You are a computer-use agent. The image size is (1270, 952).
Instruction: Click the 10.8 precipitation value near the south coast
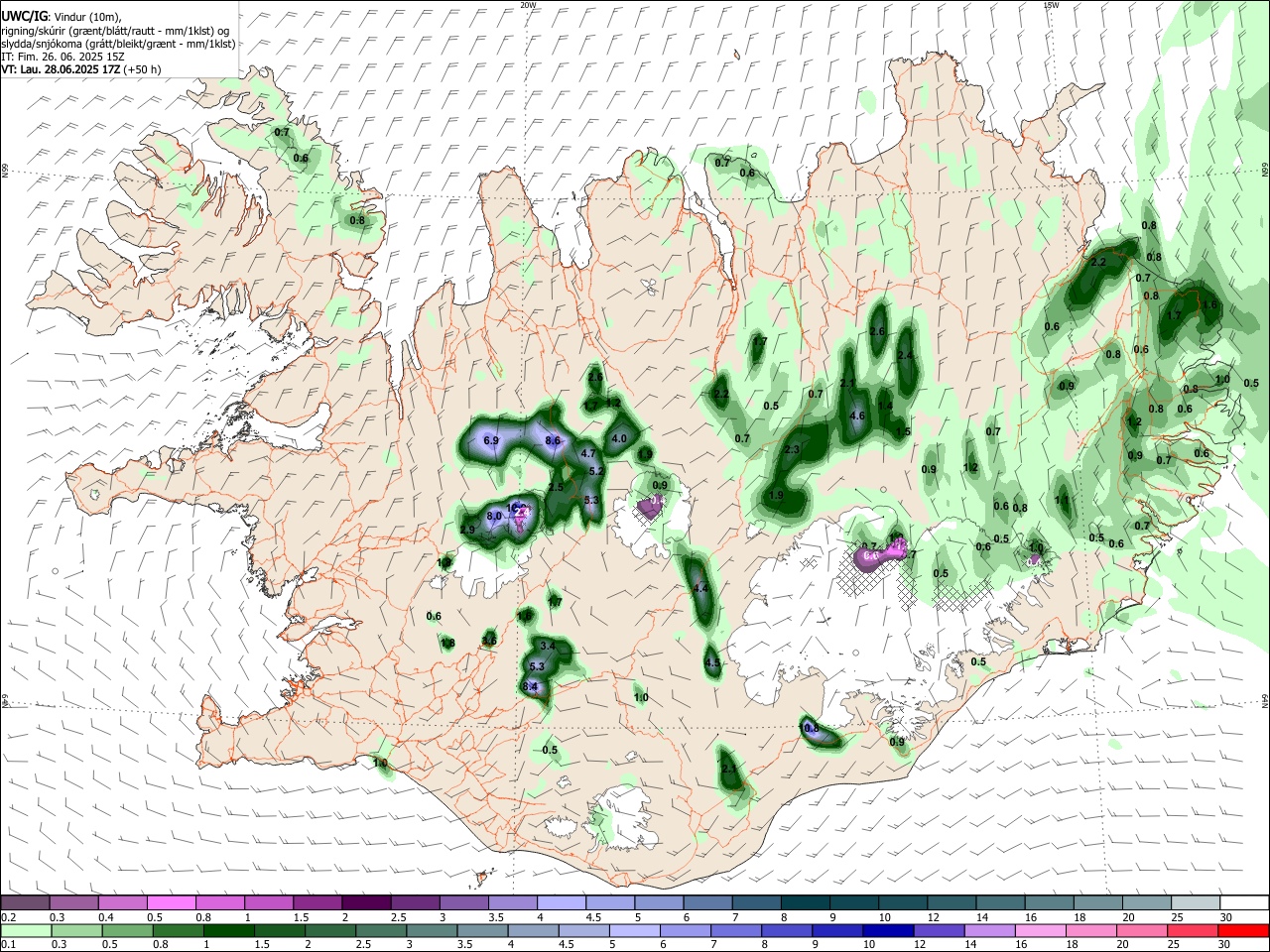point(809,729)
